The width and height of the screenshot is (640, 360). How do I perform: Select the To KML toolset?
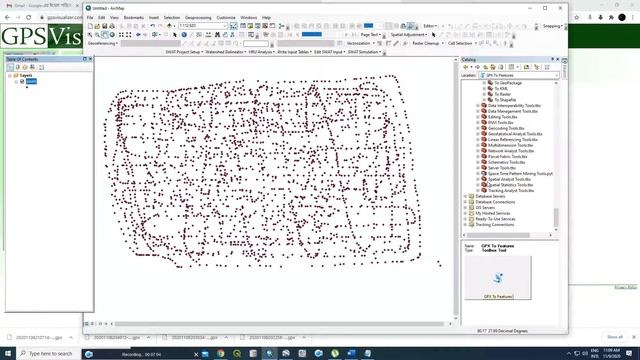click(501, 89)
